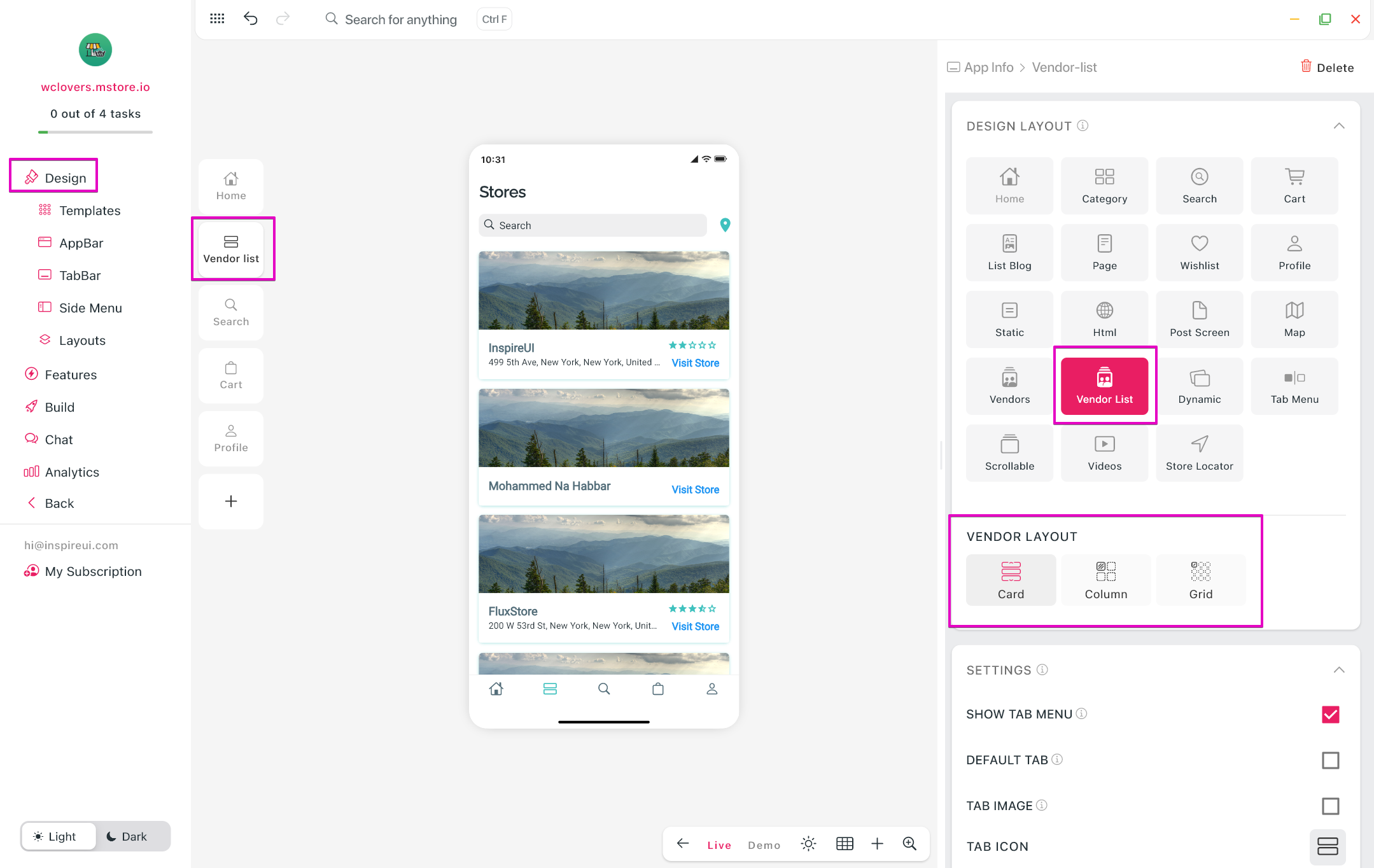Collapse the Design Layout section

[1339, 126]
